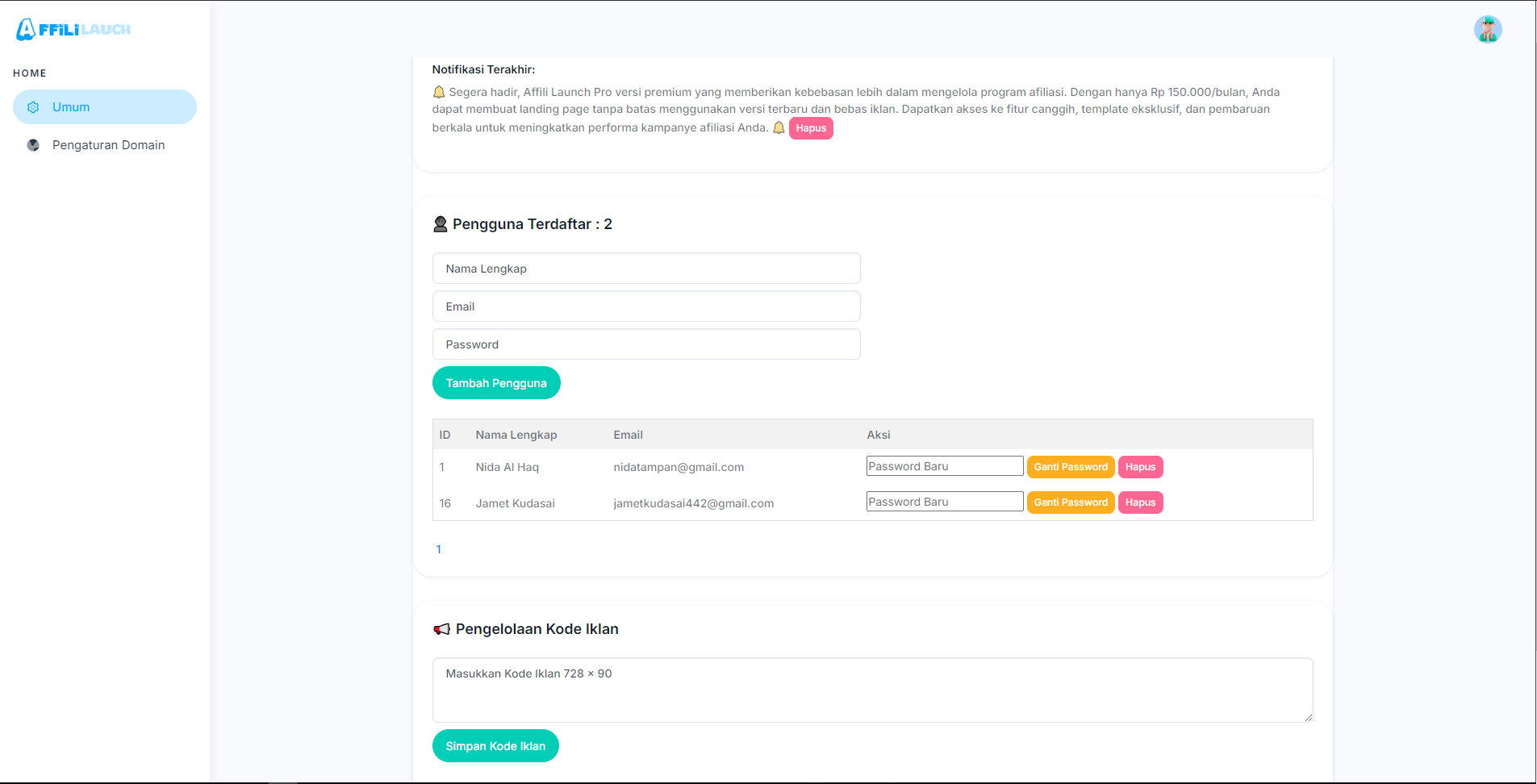Image resolution: width=1537 pixels, height=784 pixels.
Task: Click Ganti Password for Nida Al Haq
Action: (1070, 467)
